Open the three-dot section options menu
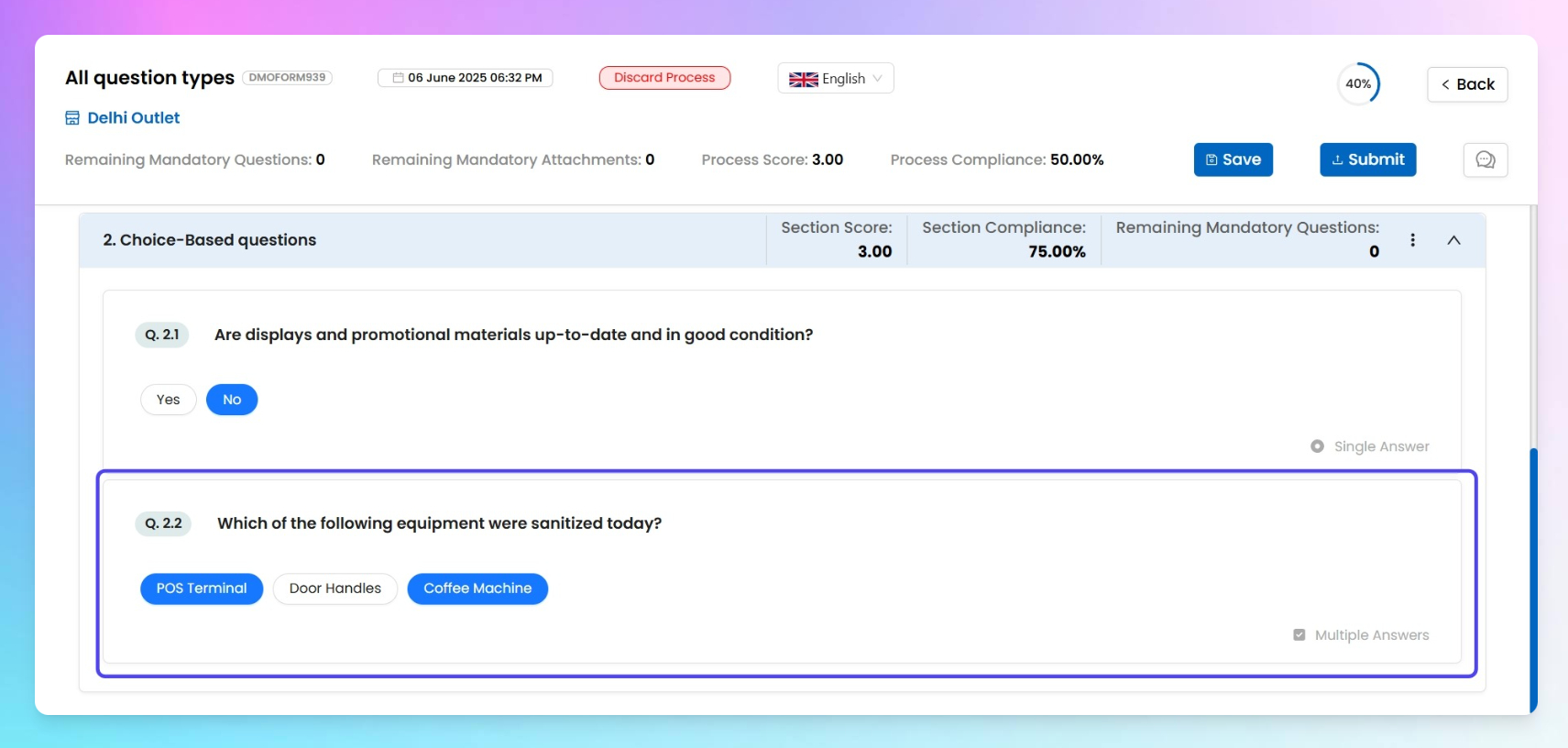 point(1412,240)
